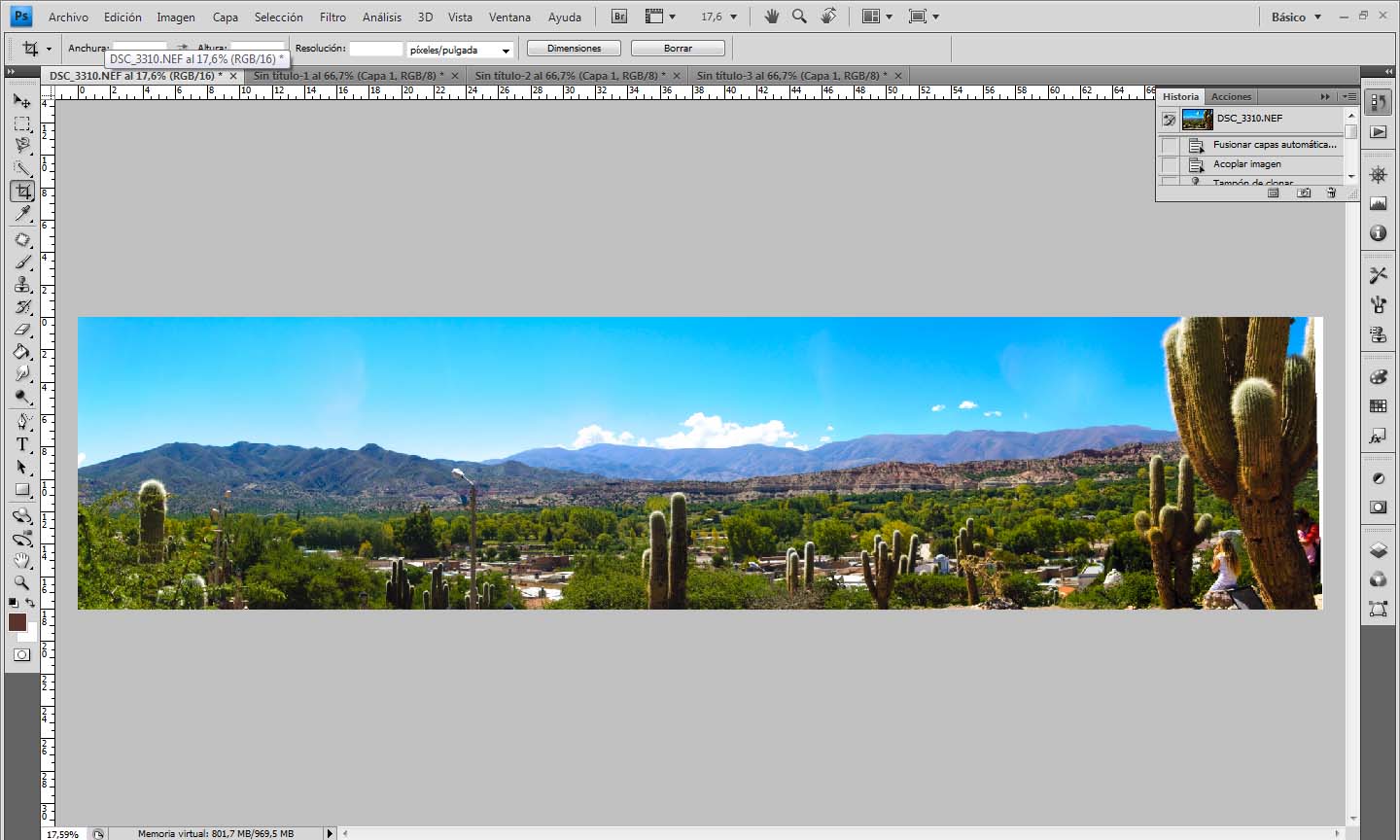Viewport: 1400px width, 840px height.
Task: Select the Eyedropper tool
Action: (x=22, y=213)
